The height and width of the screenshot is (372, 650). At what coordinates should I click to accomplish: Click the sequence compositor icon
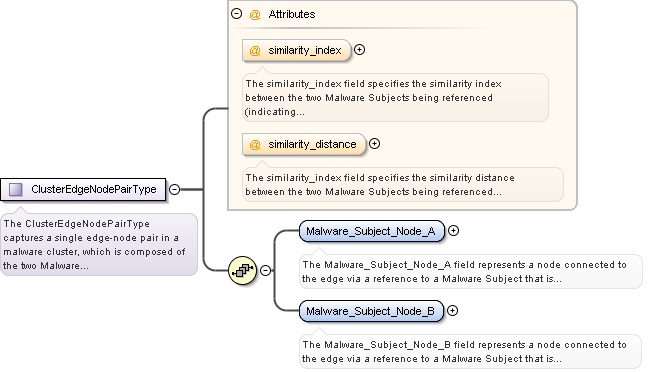point(243,270)
